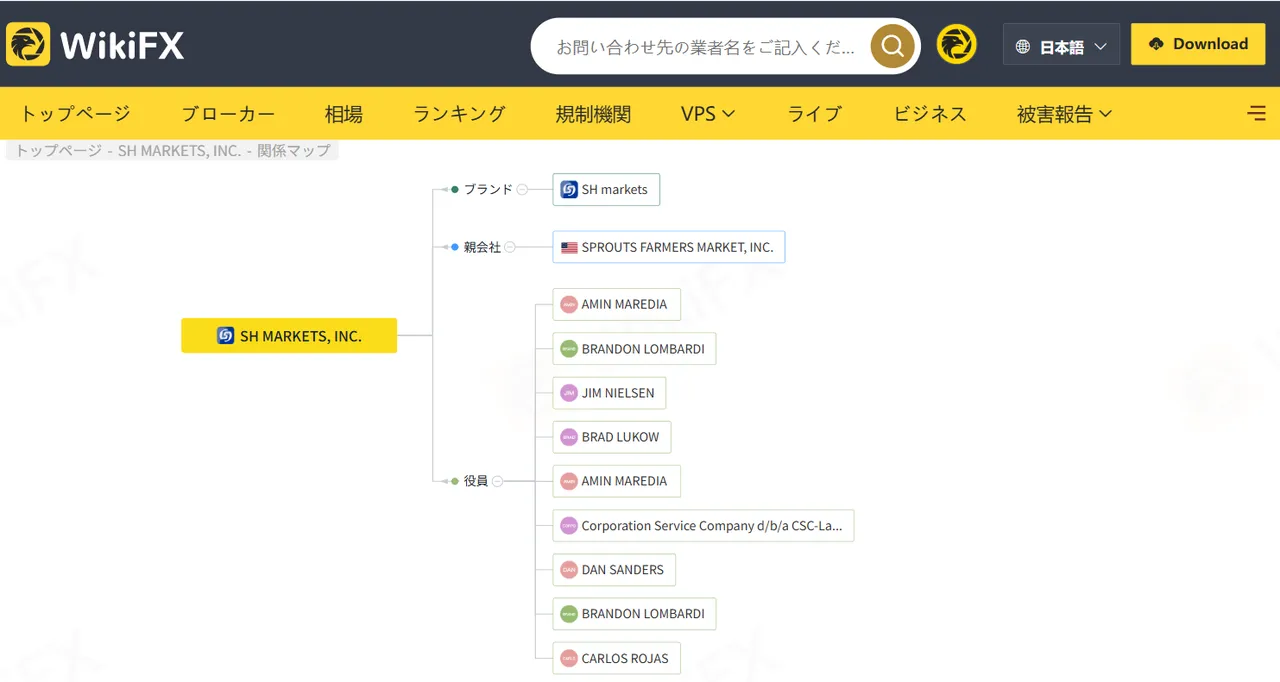Click the Download button

(x=1198, y=44)
